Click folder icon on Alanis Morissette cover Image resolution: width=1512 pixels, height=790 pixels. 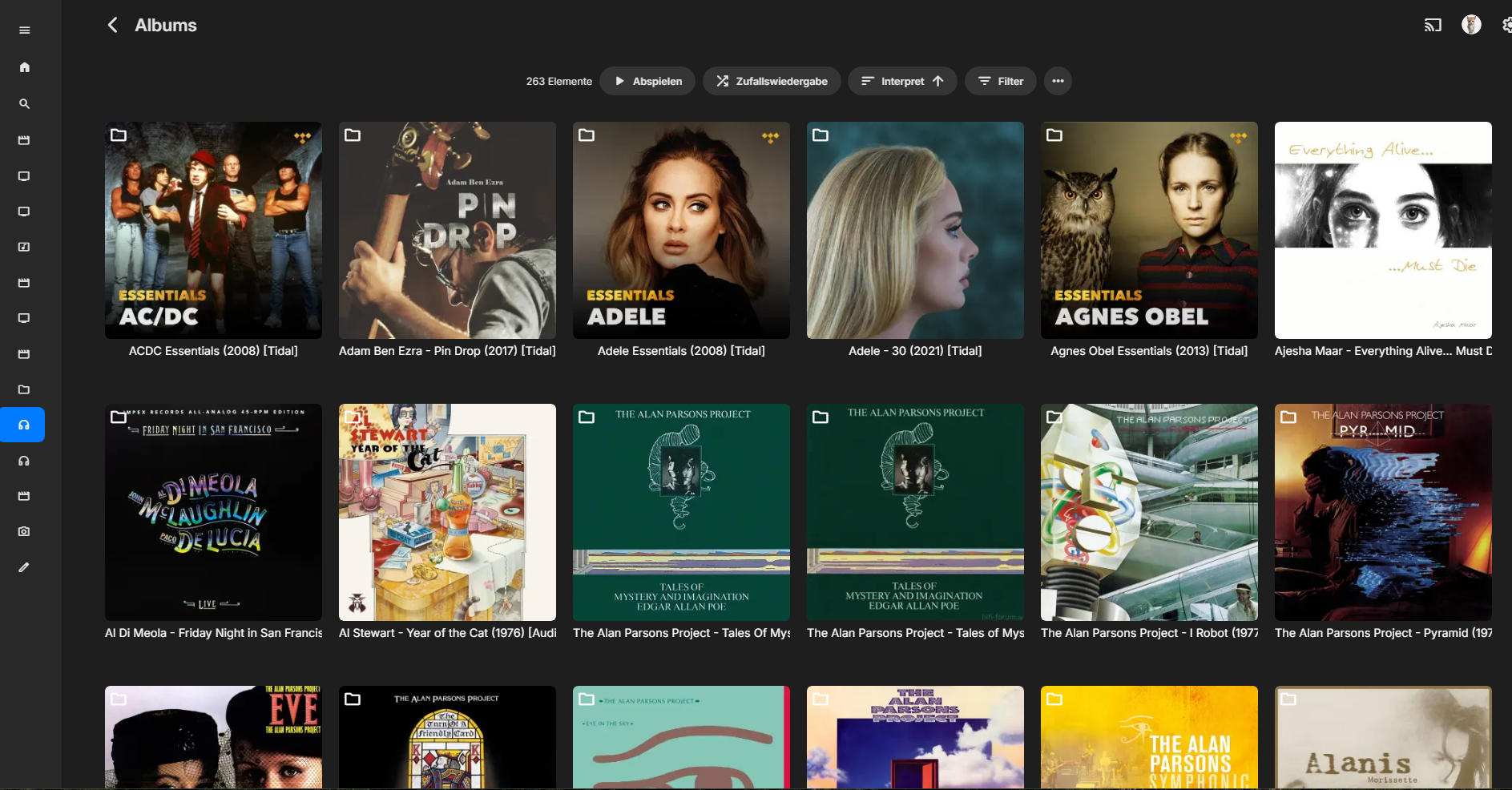(x=1288, y=699)
